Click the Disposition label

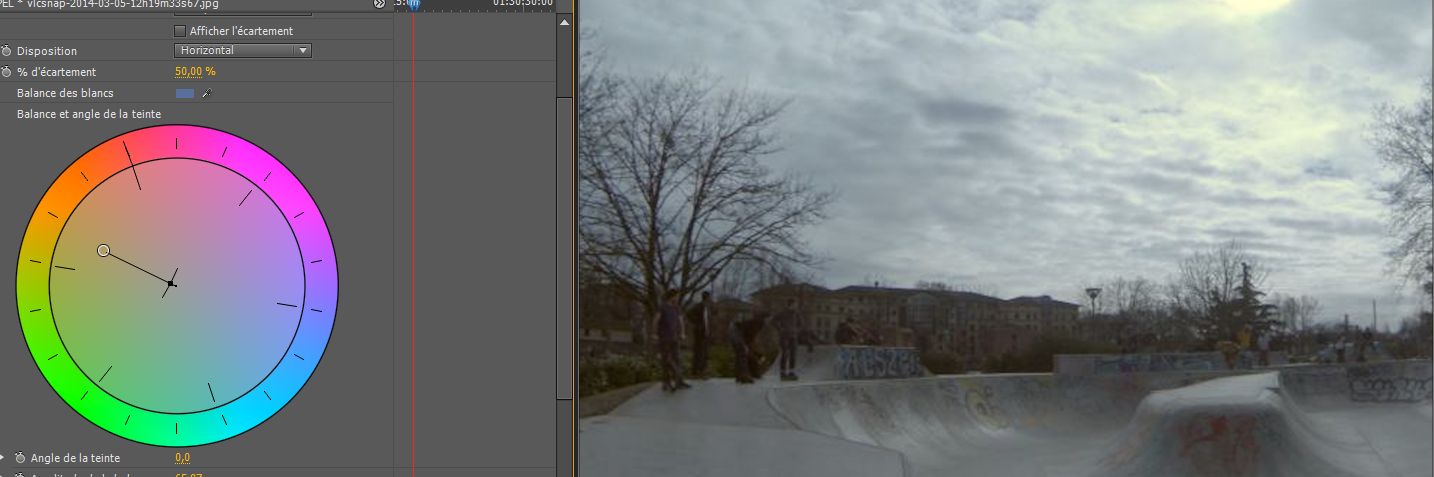pyautogui.click(x=47, y=51)
